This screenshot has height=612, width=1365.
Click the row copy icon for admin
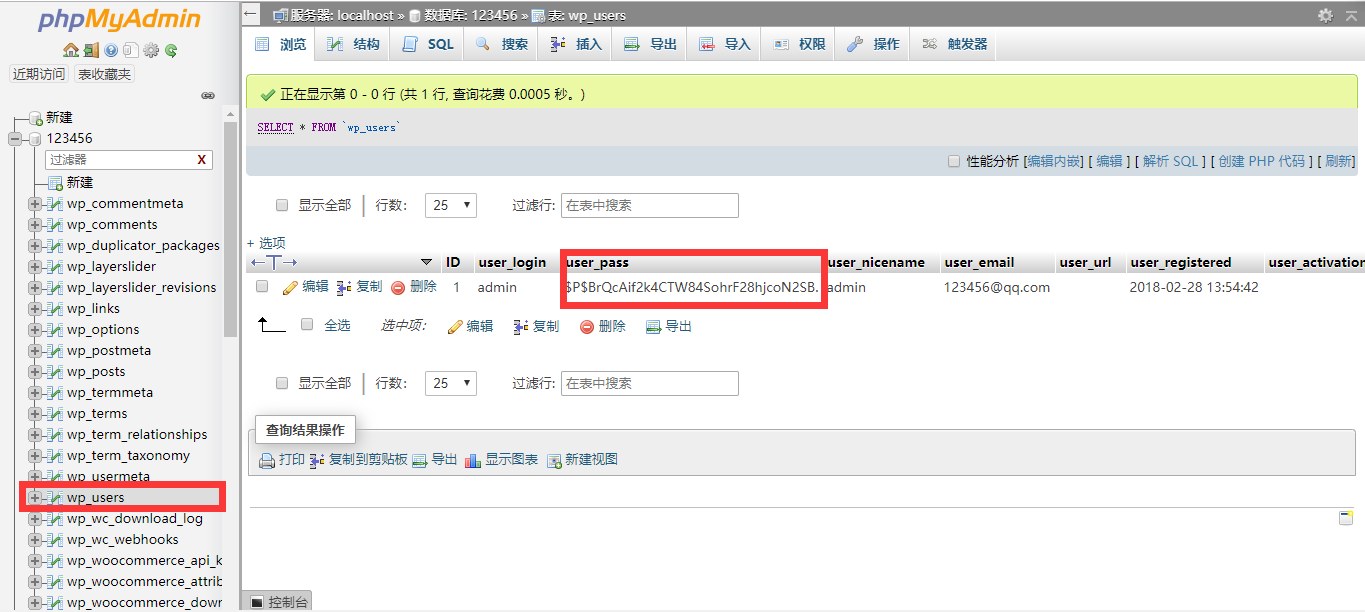pos(344,287)
